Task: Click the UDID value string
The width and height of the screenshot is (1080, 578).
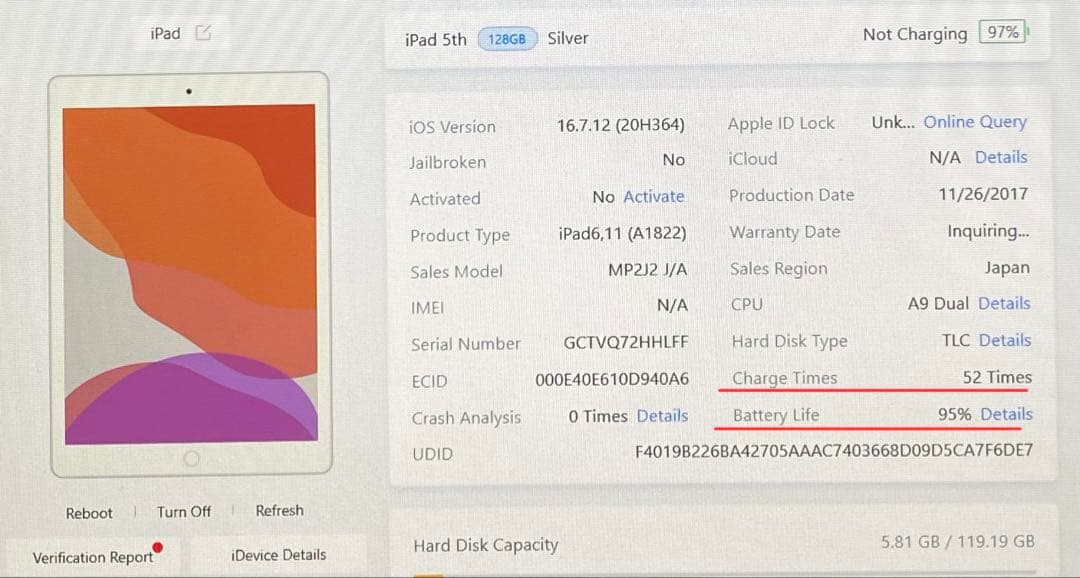Action: click(x=834, y=451)
